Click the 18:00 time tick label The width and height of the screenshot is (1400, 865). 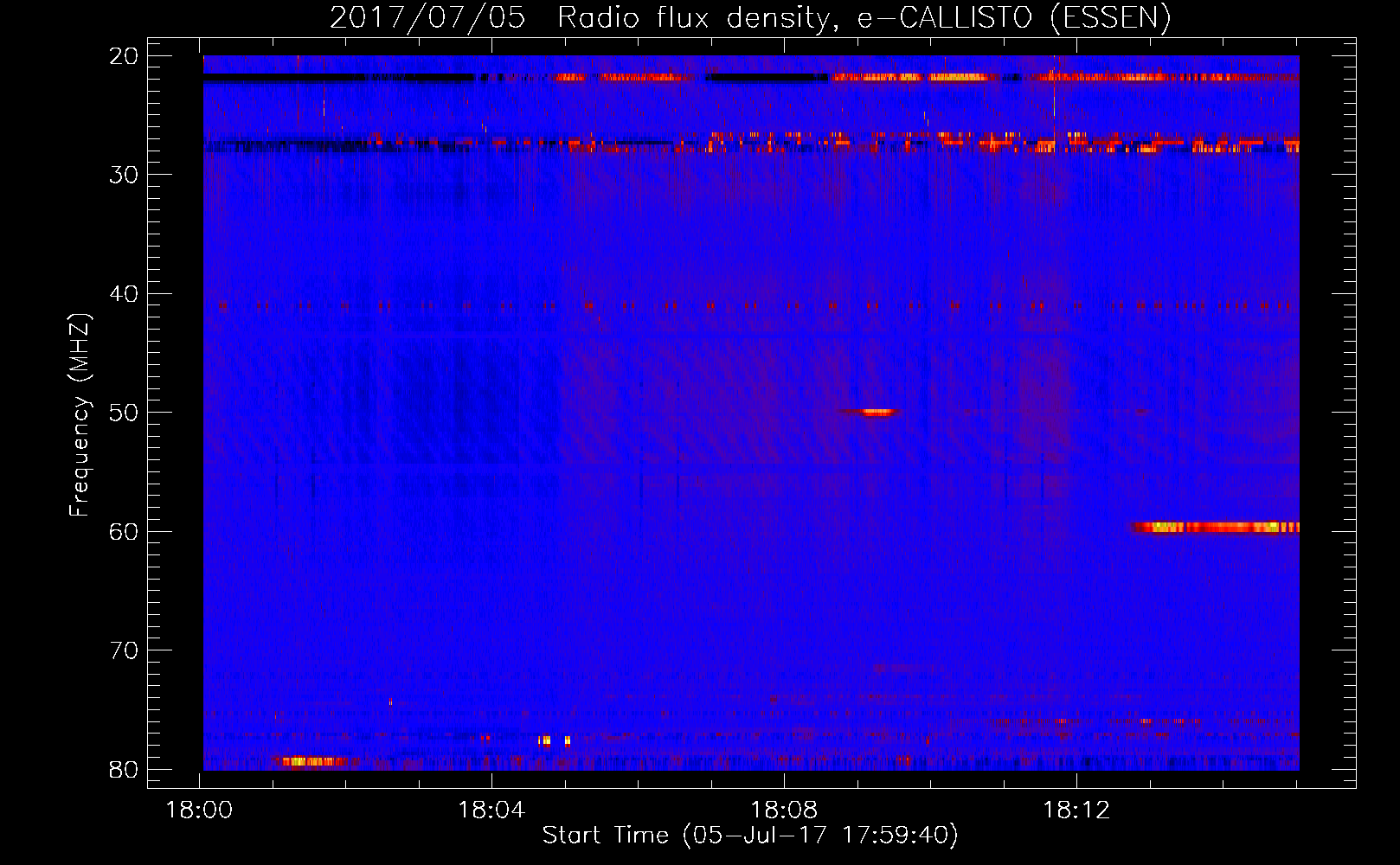click(x=199, y=811)
